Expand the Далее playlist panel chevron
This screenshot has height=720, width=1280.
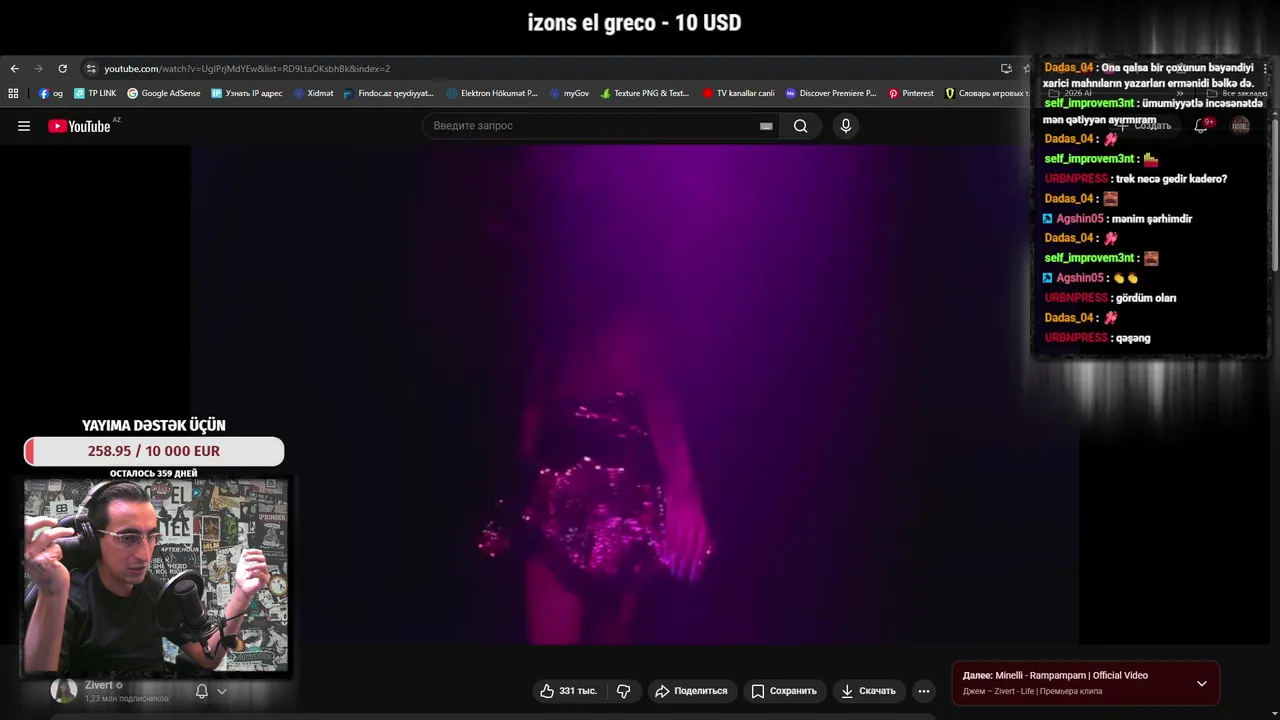1202,684
